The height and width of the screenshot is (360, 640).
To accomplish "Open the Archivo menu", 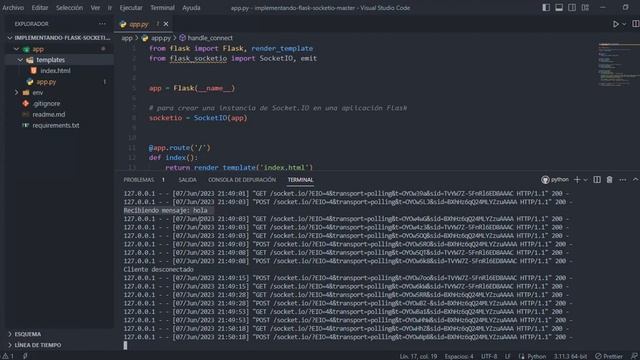I will point(13,7).
